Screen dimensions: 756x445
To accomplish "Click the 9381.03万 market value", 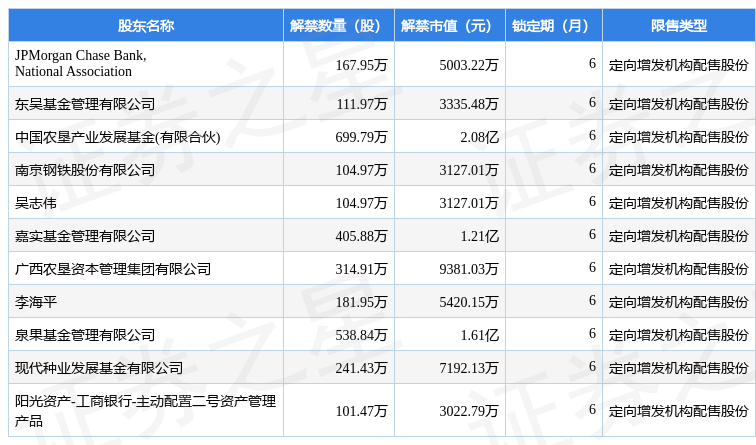I will click(469, 269).
